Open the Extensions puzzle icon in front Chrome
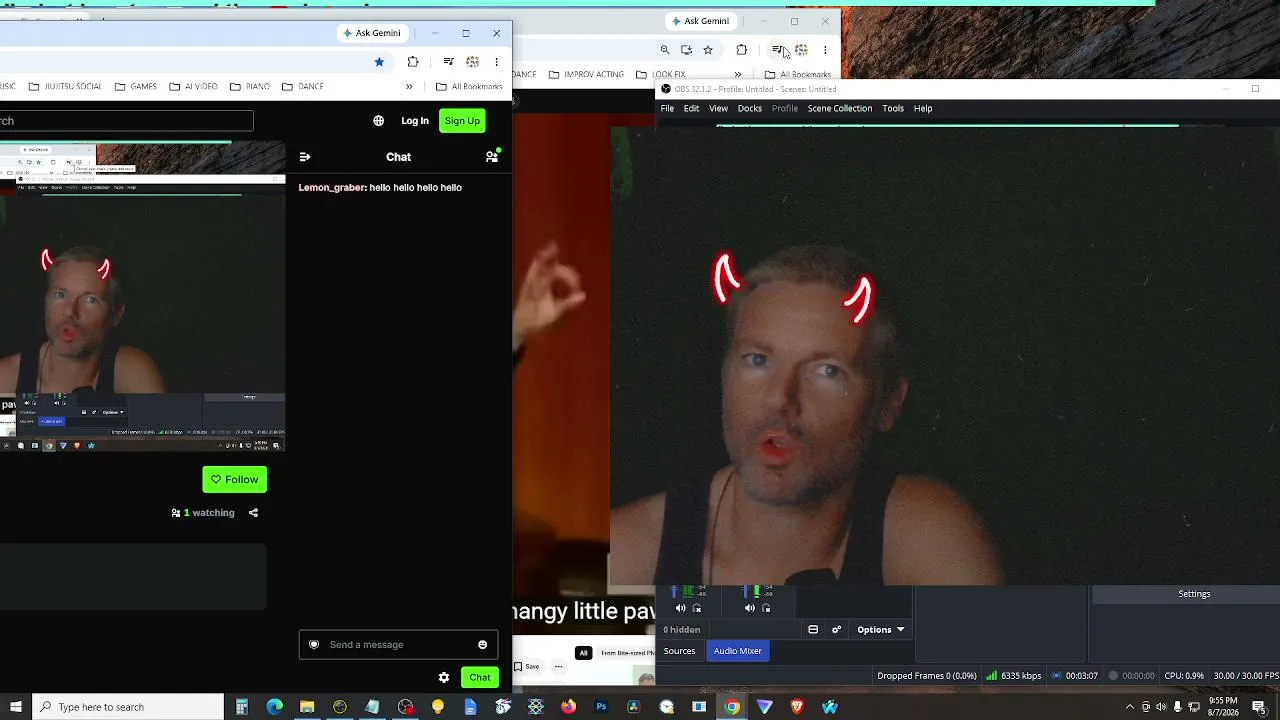The width and height of the screenshot is (1280, 720). coord(413,62)
